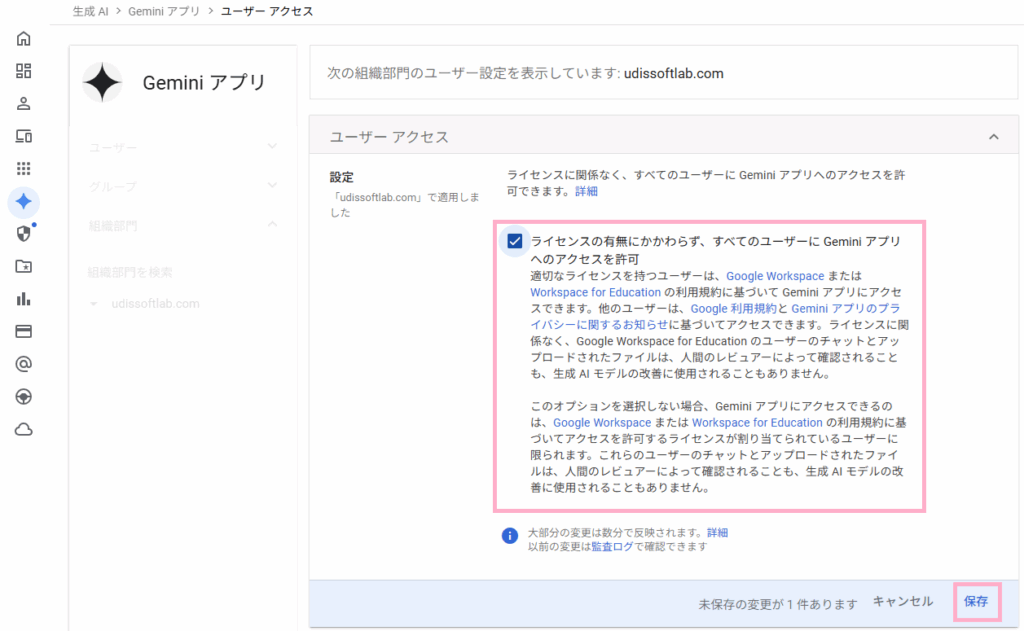Go to 生成 AI in the breadcrumb
This screenshot has height=631, width=1024.
pyautogui.click(x=92, y=12)
